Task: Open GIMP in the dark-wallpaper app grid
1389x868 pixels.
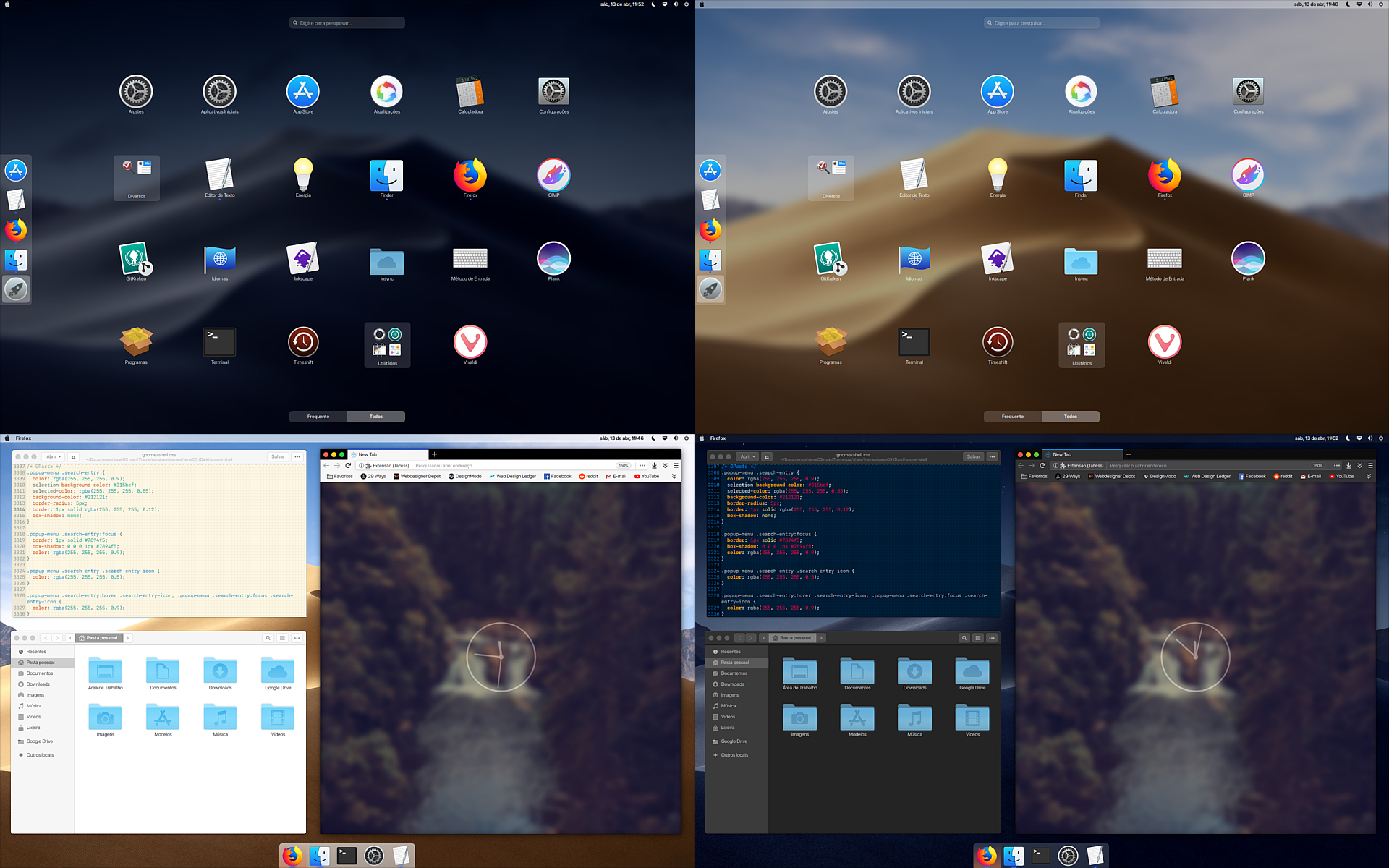Action: [553, 176]
